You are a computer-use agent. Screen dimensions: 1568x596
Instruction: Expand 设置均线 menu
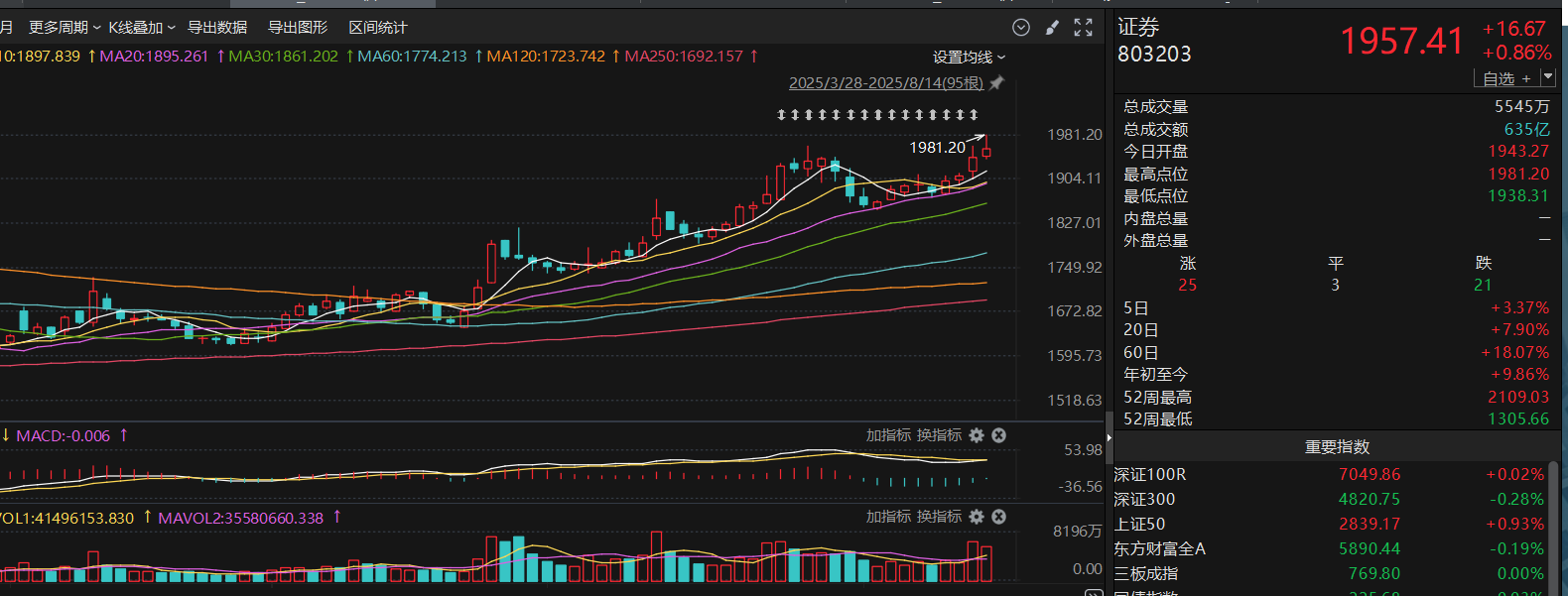click(969, 58)
